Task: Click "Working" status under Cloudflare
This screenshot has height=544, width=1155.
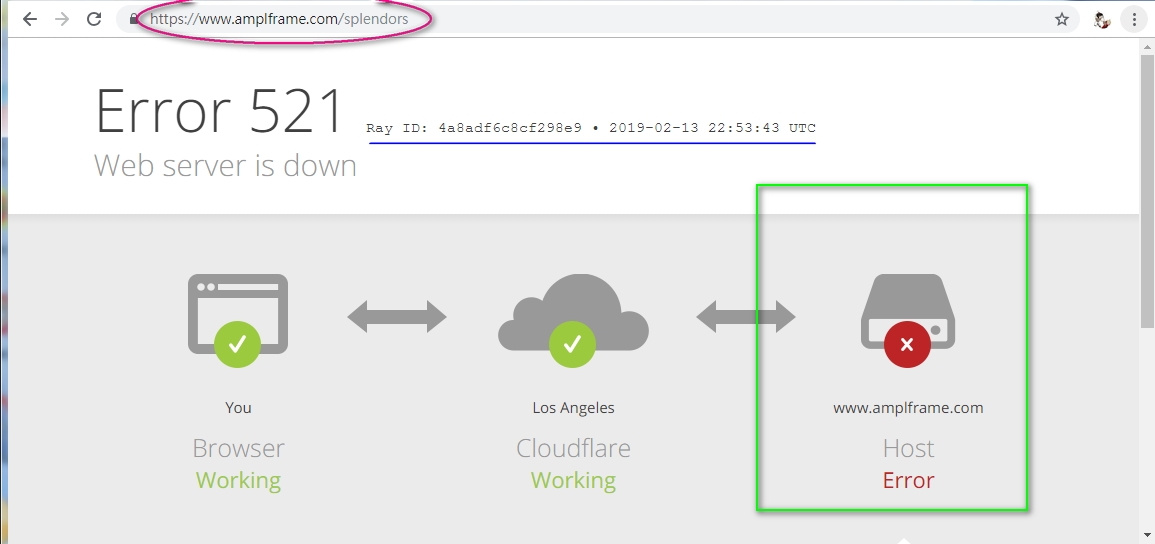Action: (x=573, y=481)
